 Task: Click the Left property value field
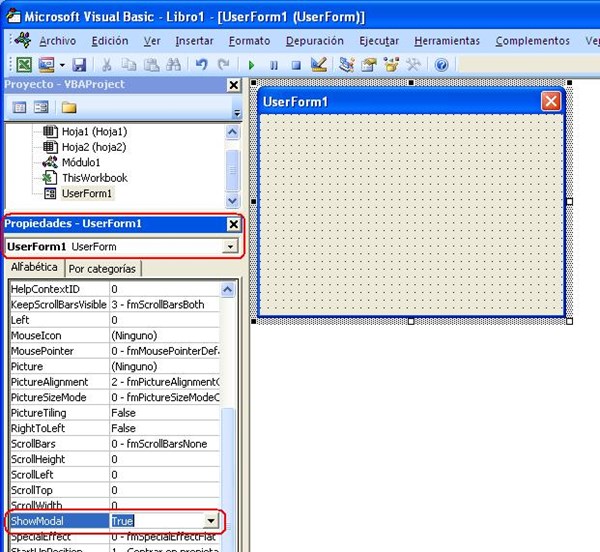(x=165, y=320)
